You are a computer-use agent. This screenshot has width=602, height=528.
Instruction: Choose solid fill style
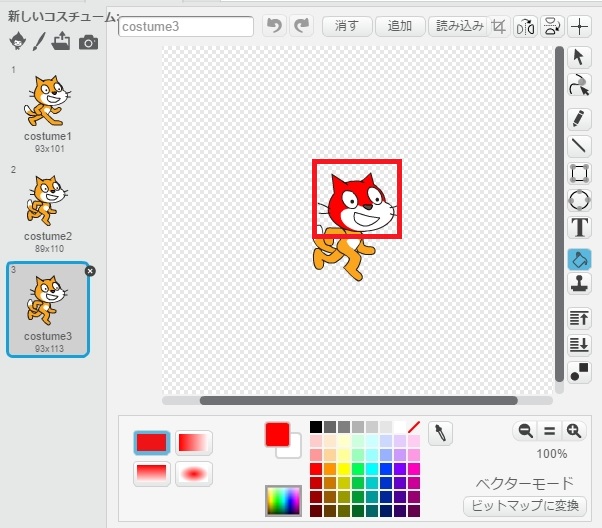click(152, 442)
